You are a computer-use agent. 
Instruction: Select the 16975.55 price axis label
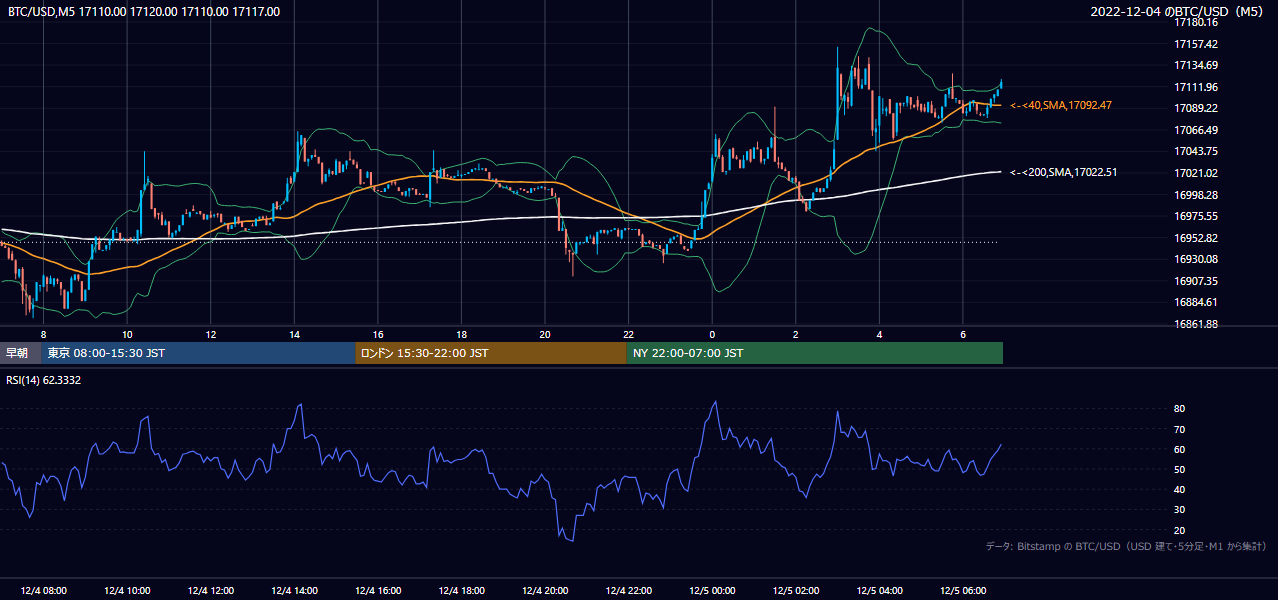[x=1195, y=216]
